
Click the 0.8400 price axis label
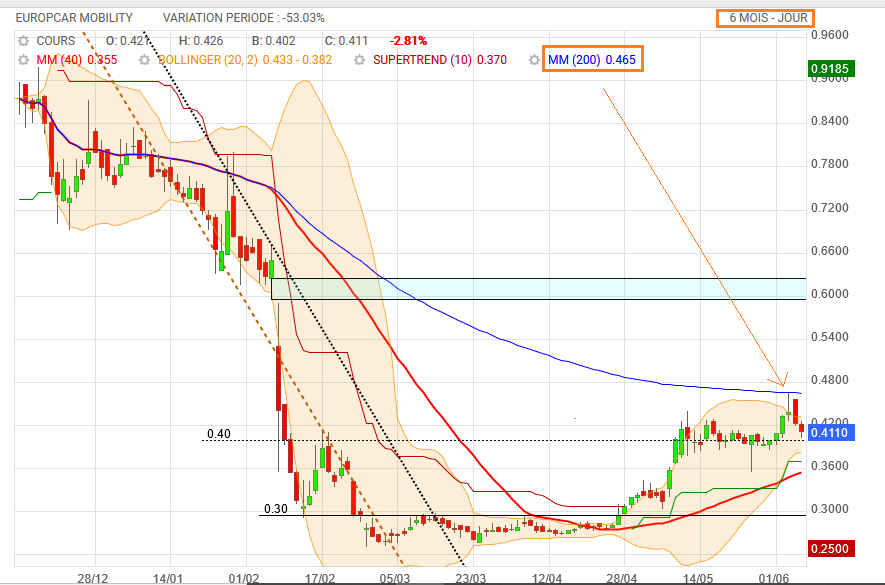[x=830, y=121]
